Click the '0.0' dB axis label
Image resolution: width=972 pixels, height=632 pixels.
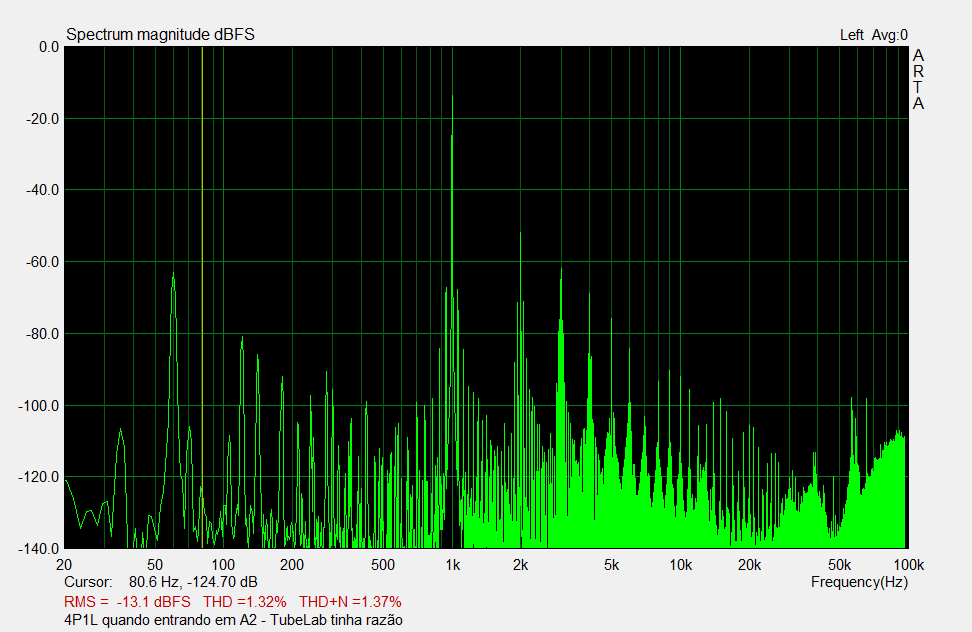pyautogui.click(x=49, y=47)
